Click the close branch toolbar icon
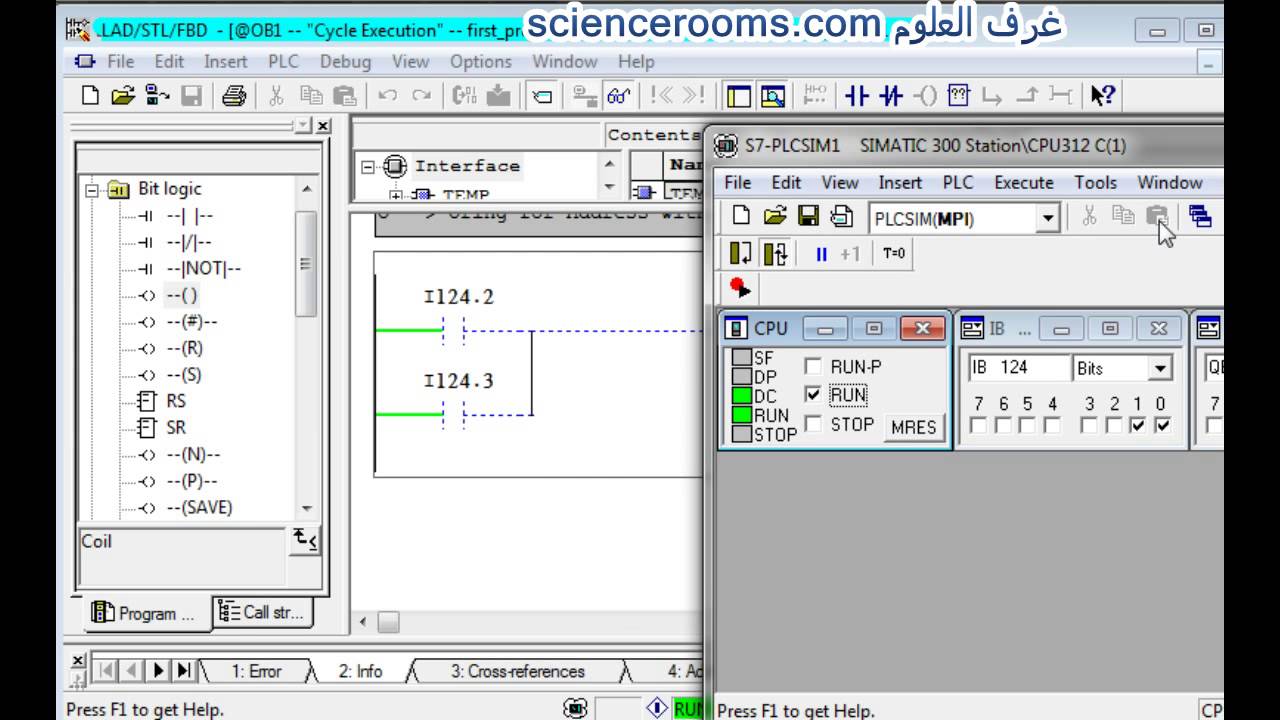The height and width of the screenshot is (720, 1280). (x=1027, y=96)
